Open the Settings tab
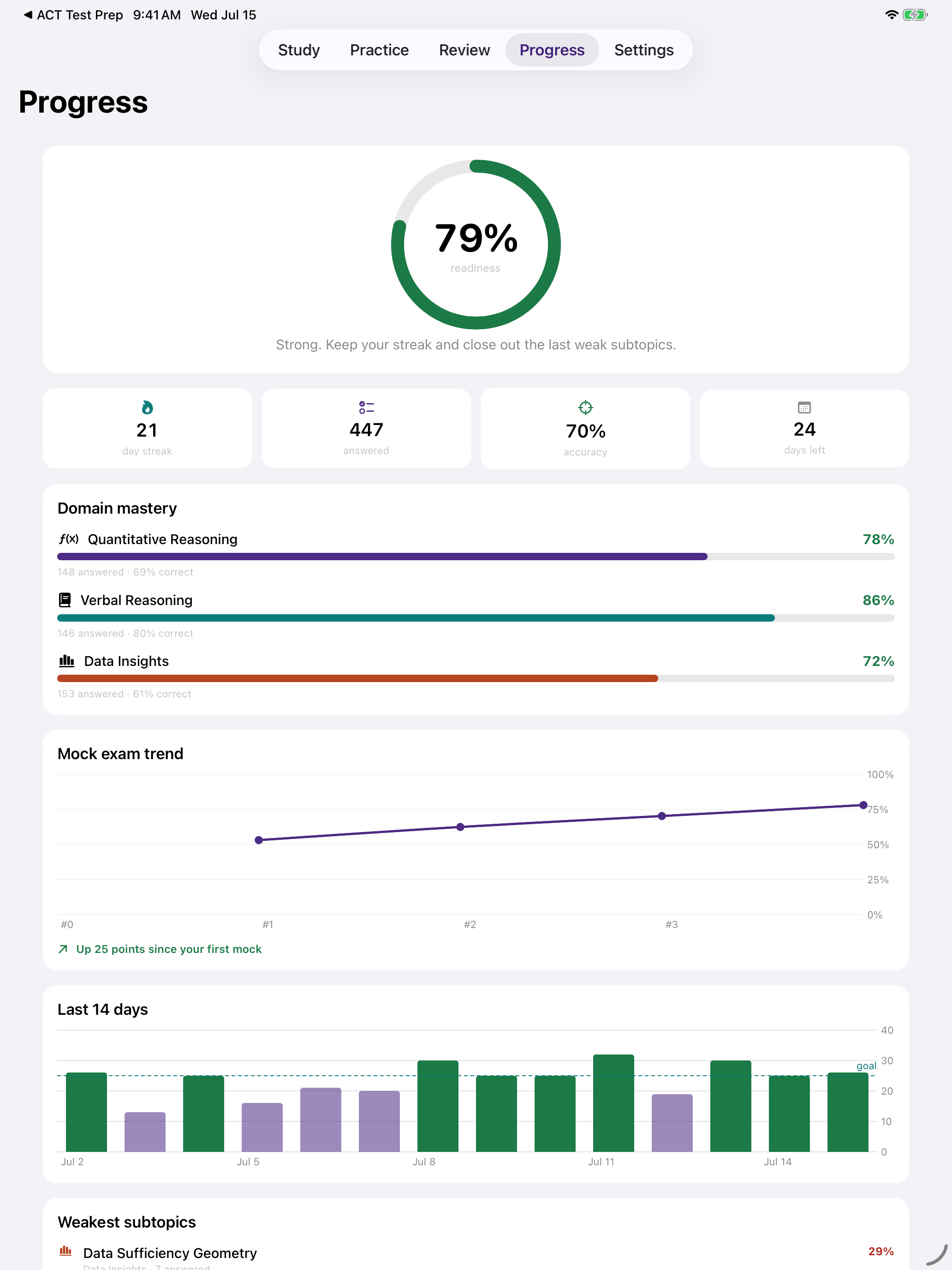This screenshot has height=1270, width=952. 644,50
